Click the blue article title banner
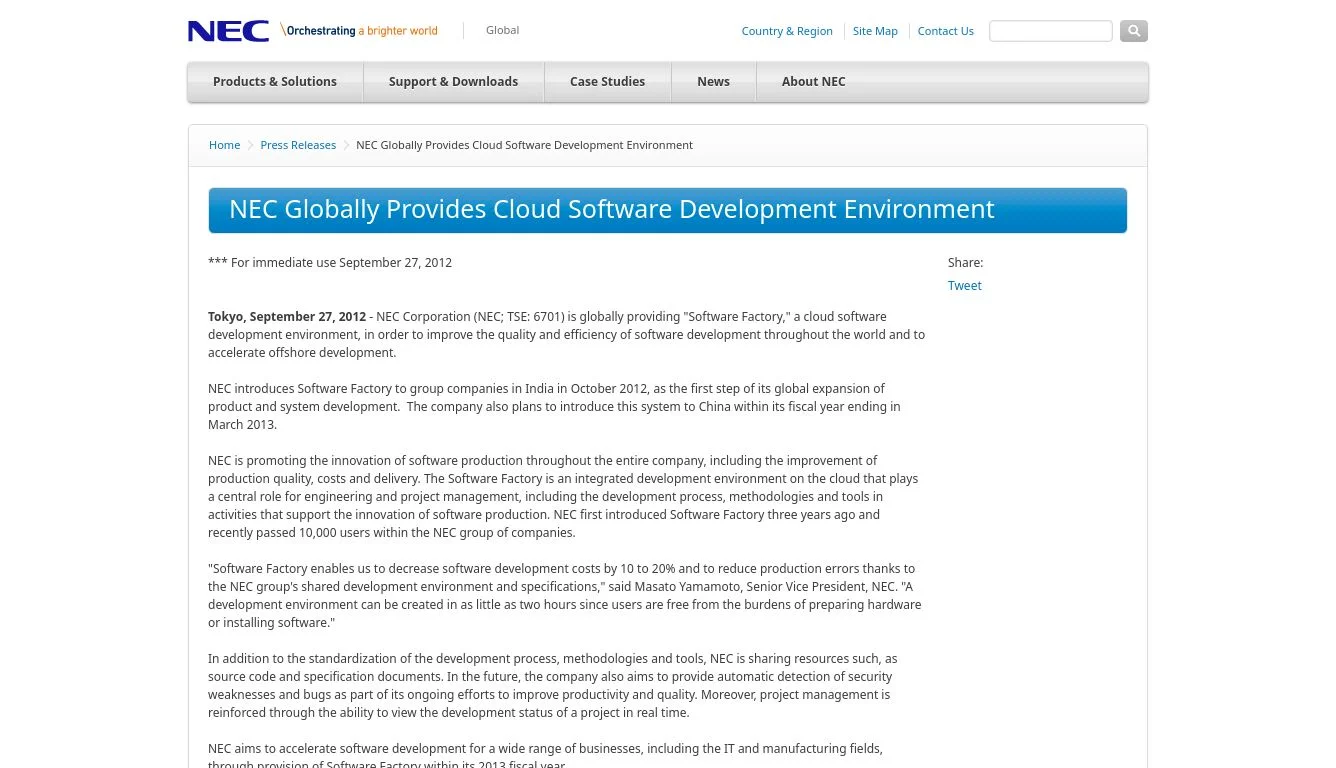This screenshot has height=768, width=1336. pos(667,210)
